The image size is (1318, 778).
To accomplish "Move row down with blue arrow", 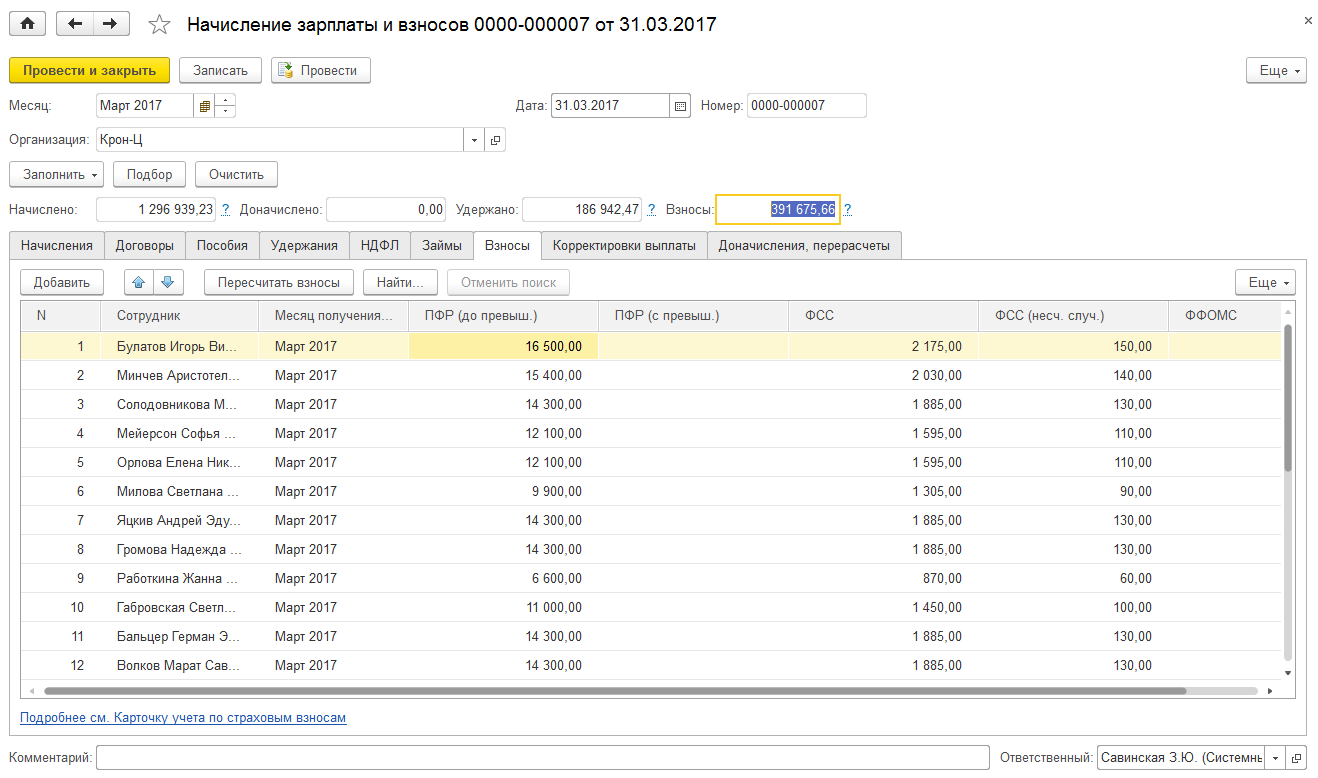I will (168, 282).
